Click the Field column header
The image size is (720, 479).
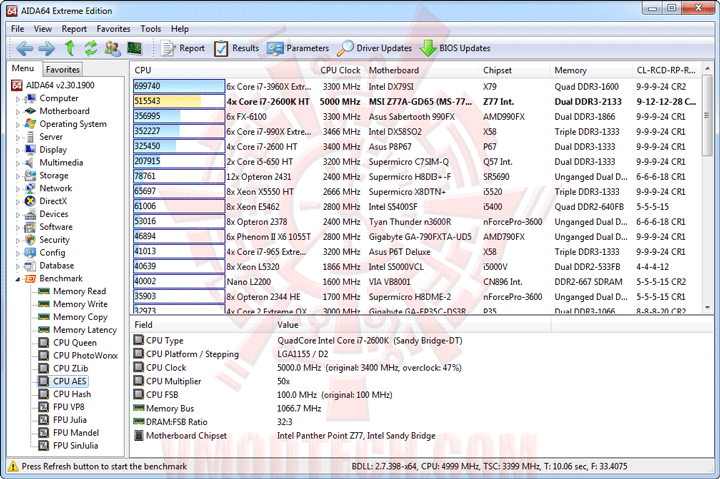(202, 325)
